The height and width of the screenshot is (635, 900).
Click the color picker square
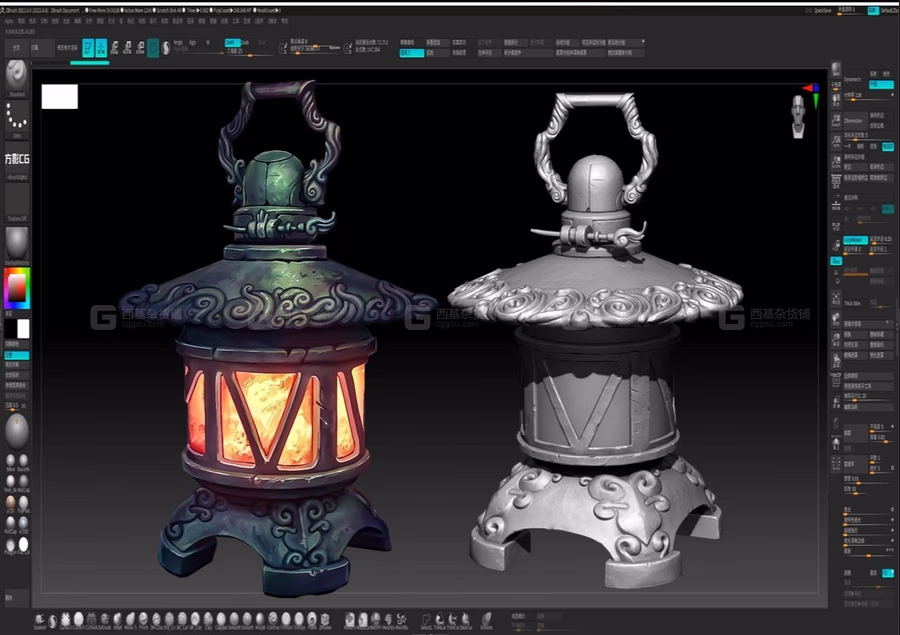17,288
